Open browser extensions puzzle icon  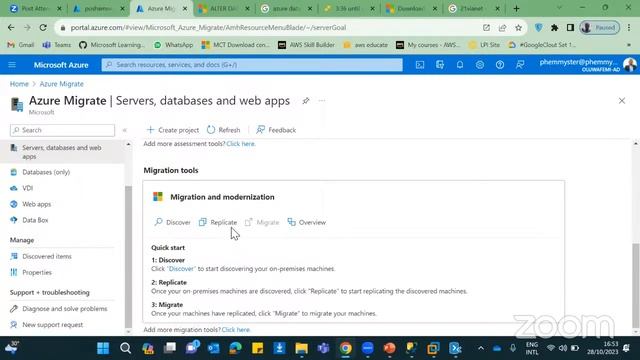pos(554,27)
